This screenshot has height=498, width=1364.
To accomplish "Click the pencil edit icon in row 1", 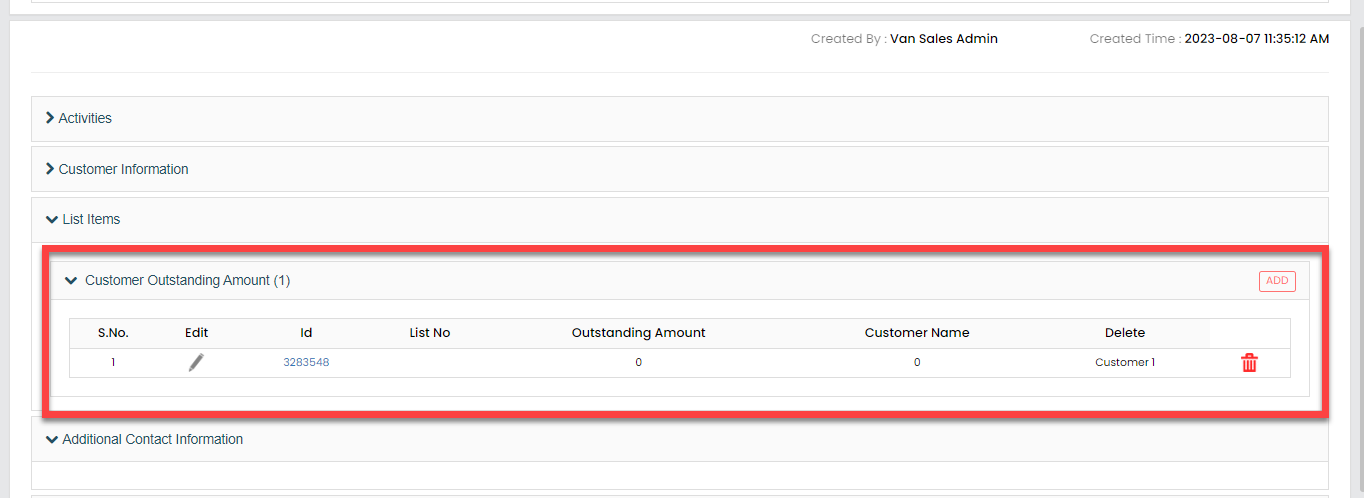I will tap(196, 363).
